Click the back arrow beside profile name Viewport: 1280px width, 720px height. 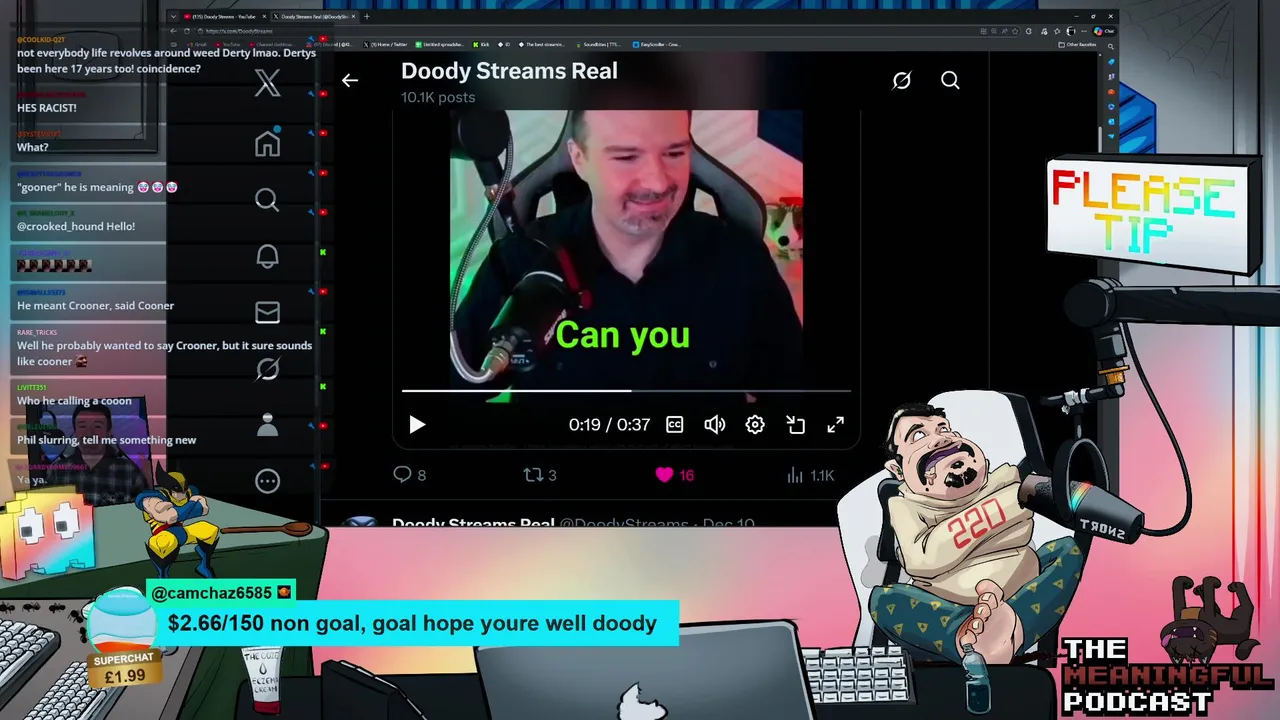[x=349, y=80]
